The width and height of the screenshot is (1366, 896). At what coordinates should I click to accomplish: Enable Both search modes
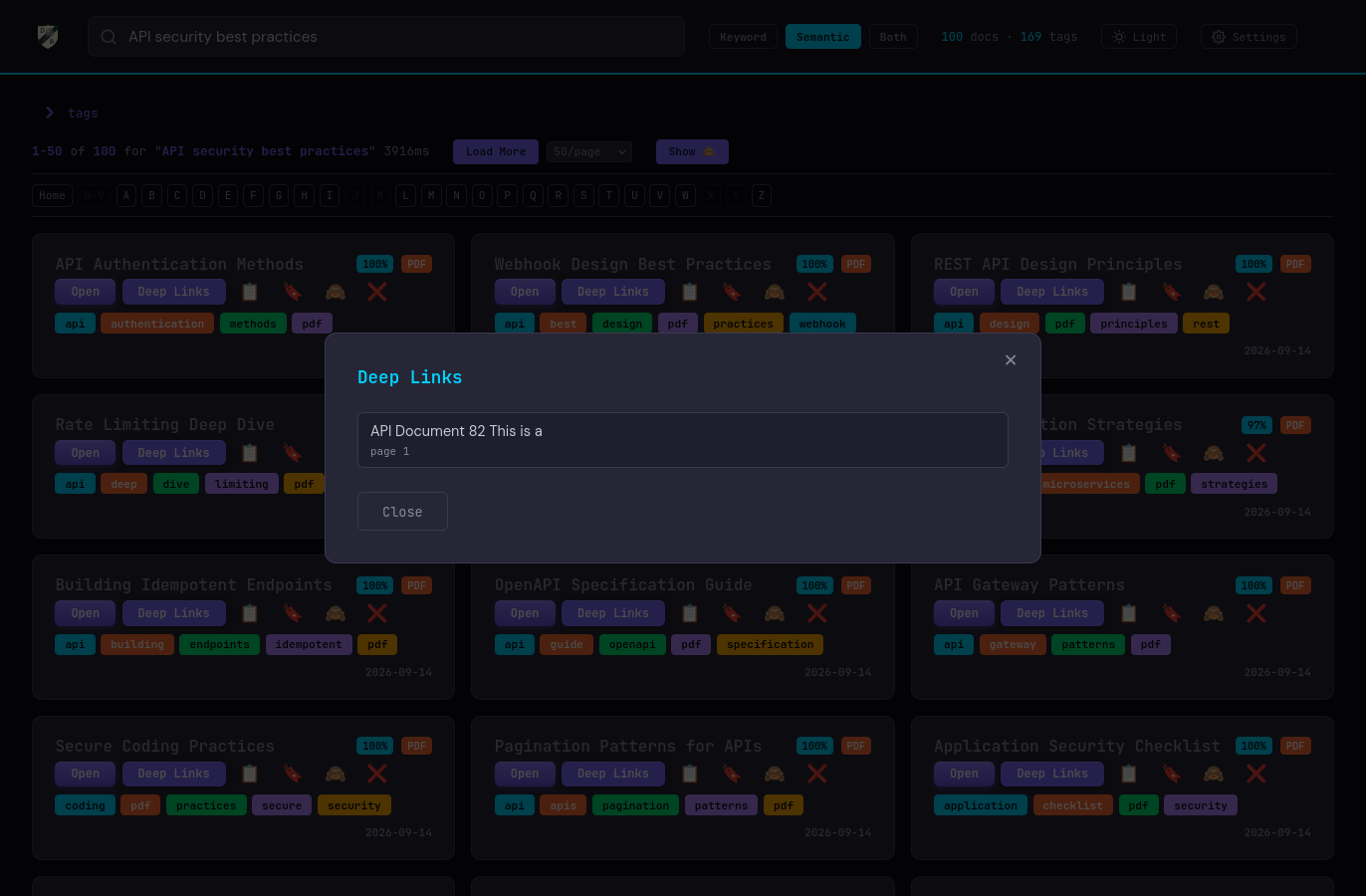(893, 37)
